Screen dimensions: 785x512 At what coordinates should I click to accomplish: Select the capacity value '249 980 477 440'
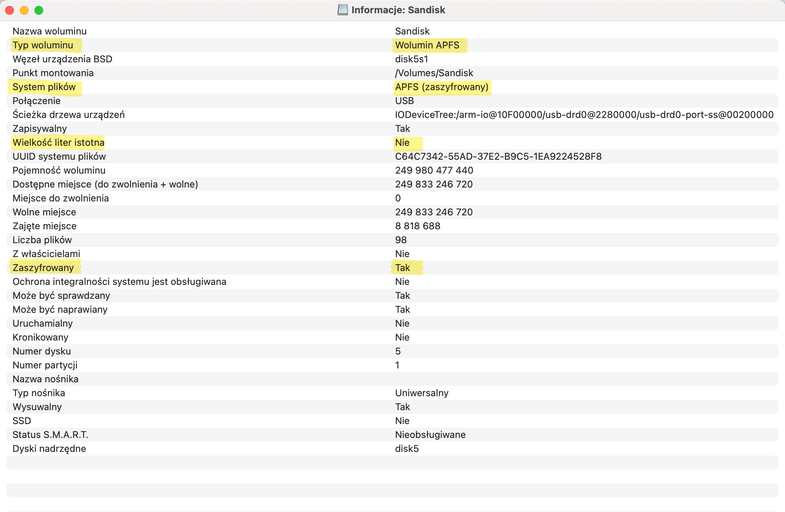(x=434, y=170)
